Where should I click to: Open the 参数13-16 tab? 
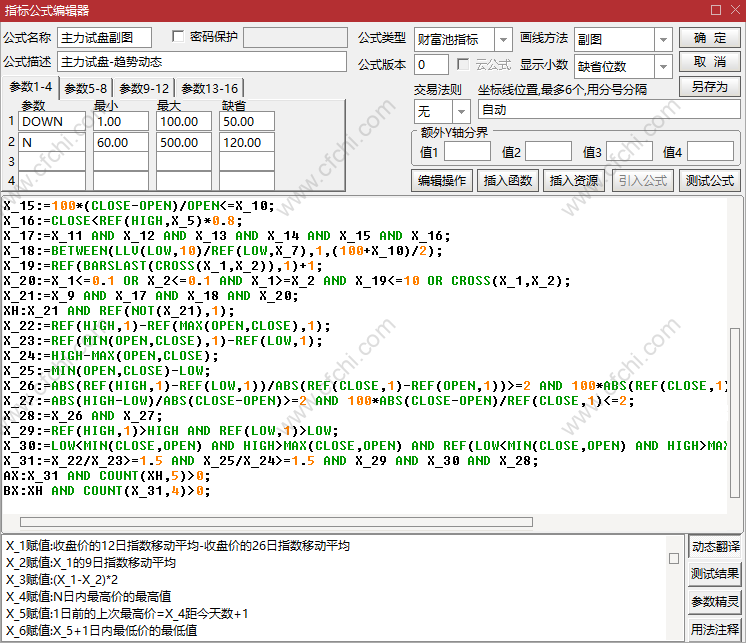point(209,88)
